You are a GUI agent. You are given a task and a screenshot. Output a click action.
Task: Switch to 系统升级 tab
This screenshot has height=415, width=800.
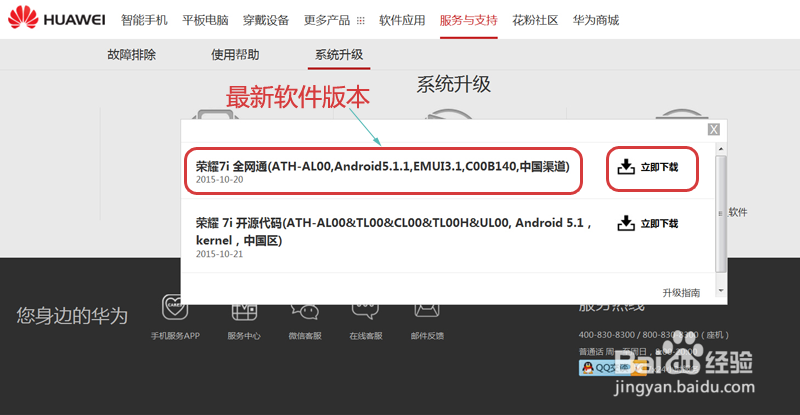coord(339,55)
